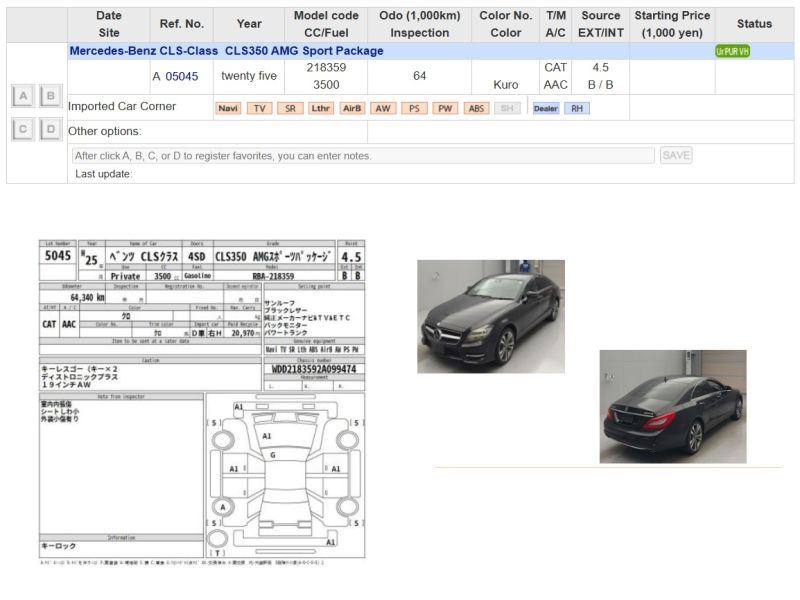Mark favorite group B button
Screen dimensions: 800x600
(x=51, y=96)
